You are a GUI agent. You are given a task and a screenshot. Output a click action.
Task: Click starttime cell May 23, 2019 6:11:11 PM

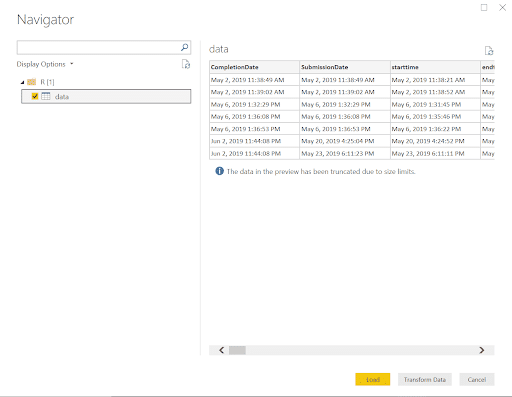tap(435, 153)
